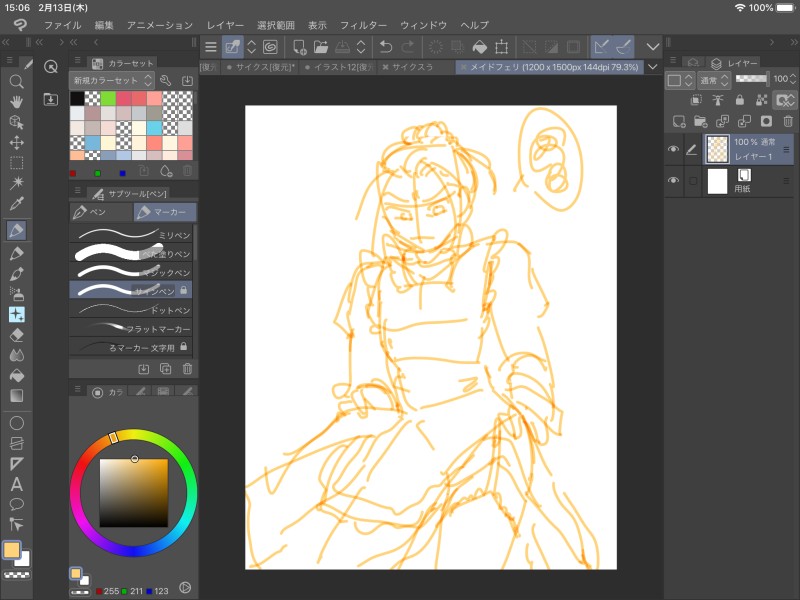
Task: Select the Zoom magnifier tool
Action: point(16,82)
